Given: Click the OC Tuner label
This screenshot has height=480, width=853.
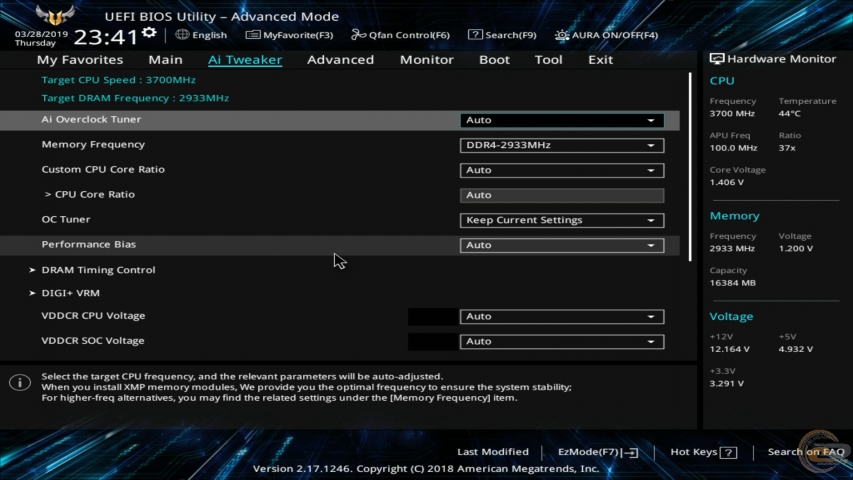Looking at the screenshot, I should pyautogui.click(x=66, y=219).
